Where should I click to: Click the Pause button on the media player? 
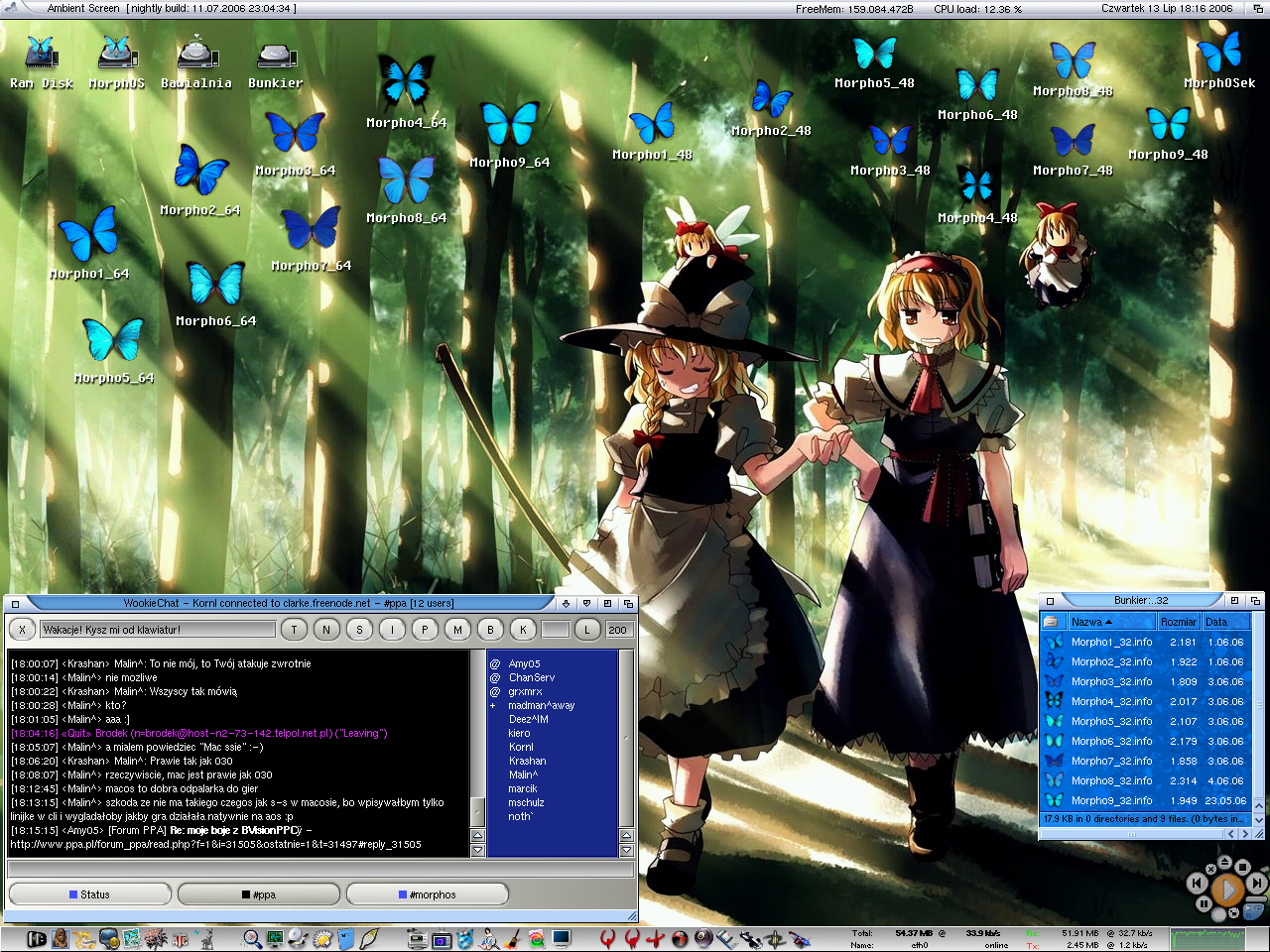(1204, 903)
